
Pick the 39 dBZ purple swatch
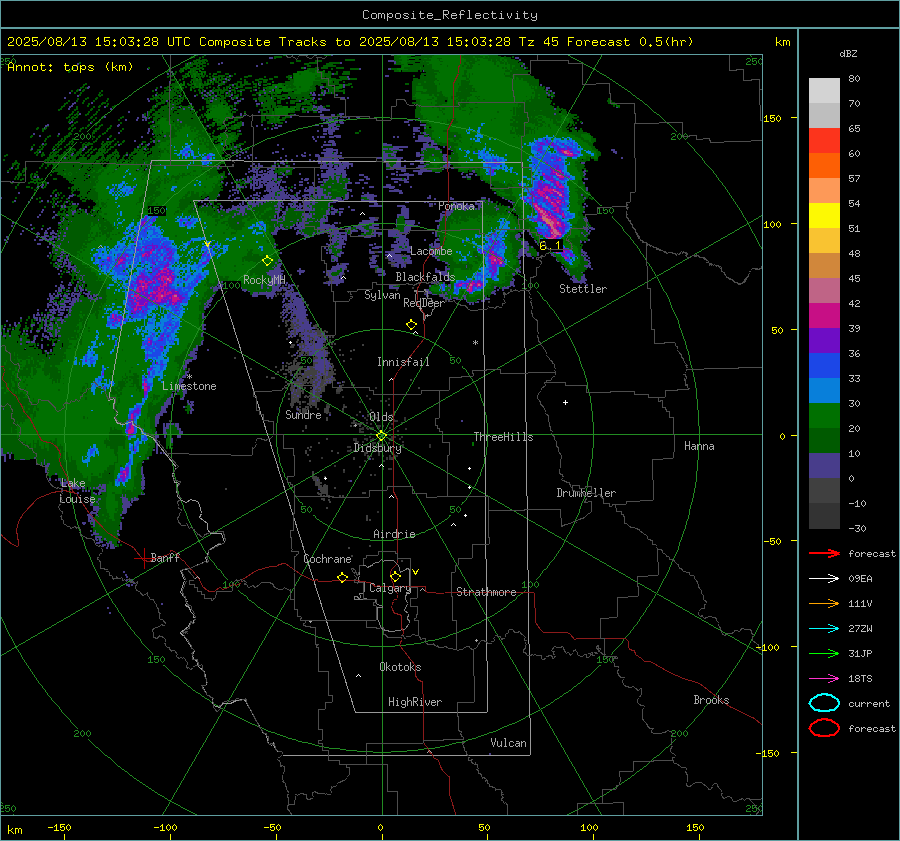[824, 340]
